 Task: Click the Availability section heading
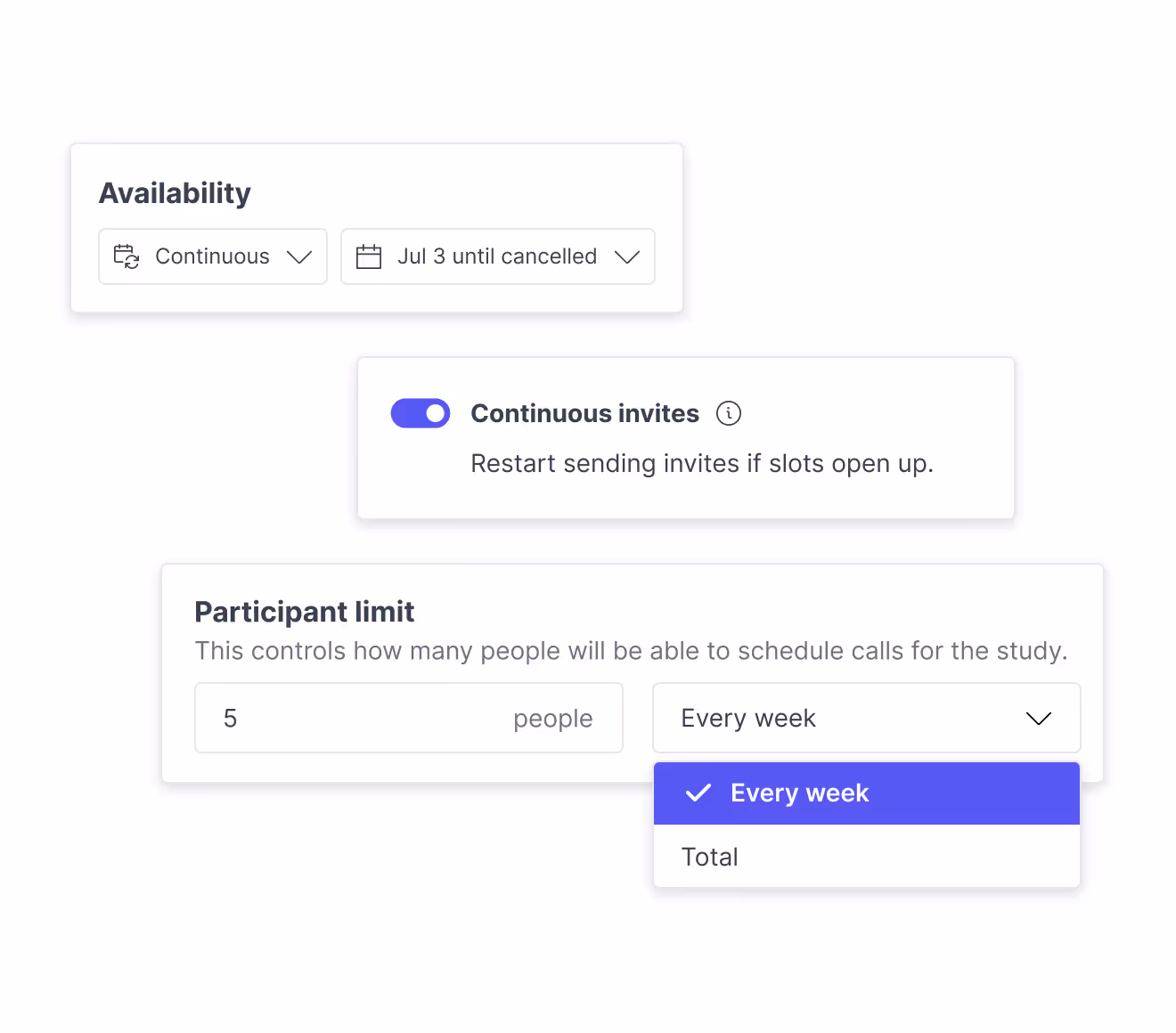pyautogui.click(x=175, y=192)
